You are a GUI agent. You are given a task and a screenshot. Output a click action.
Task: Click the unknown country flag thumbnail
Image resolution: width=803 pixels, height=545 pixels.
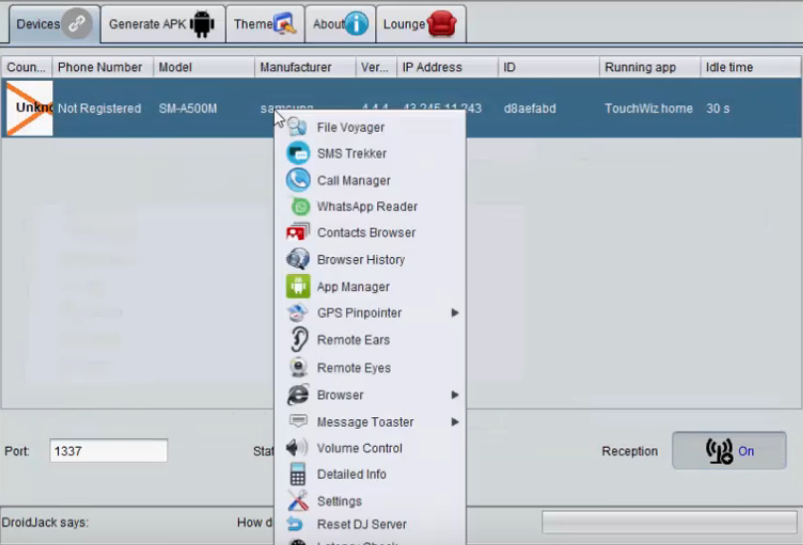[x=29, y=108]
